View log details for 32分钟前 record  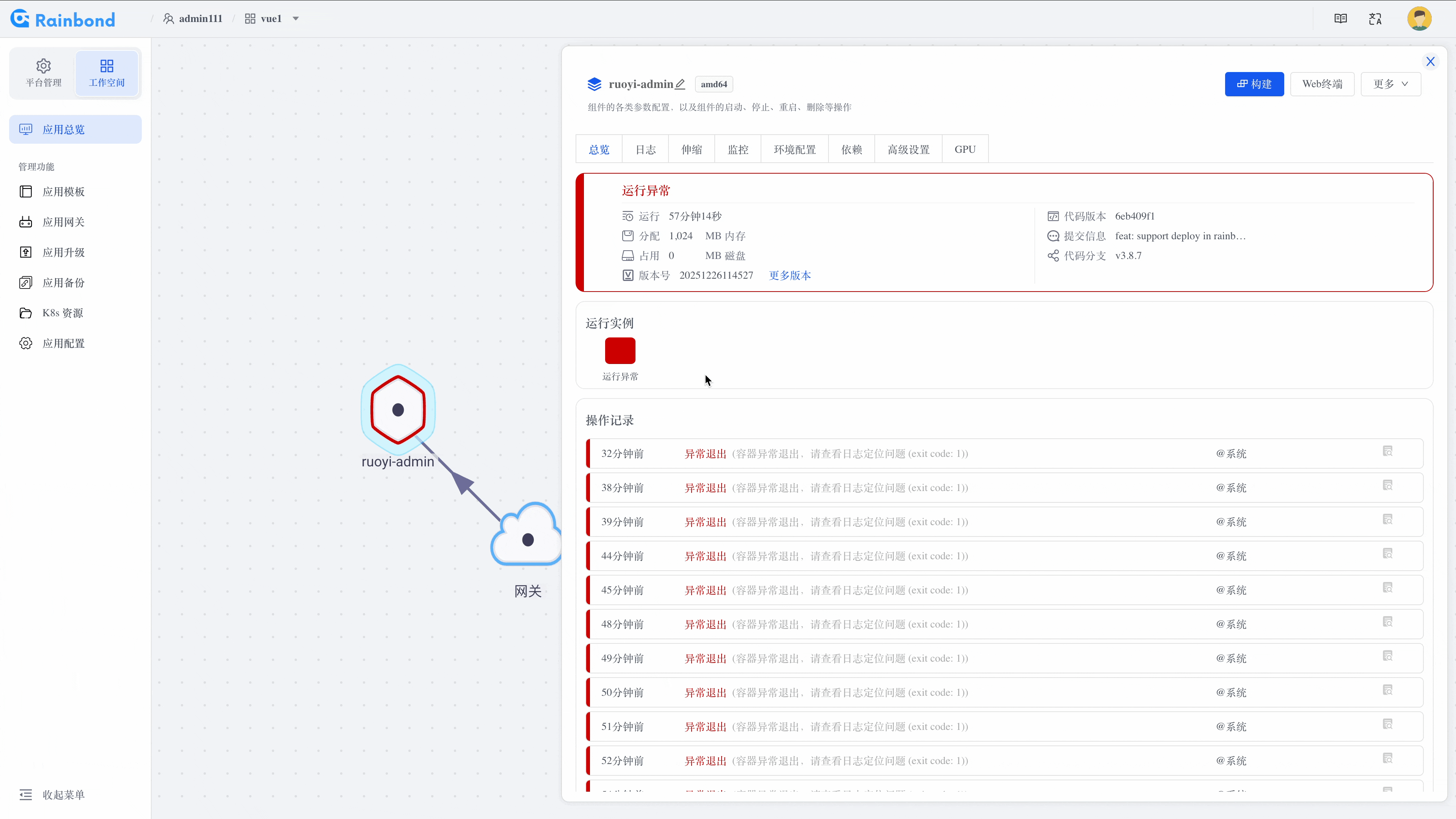(x=1387, y=451)
